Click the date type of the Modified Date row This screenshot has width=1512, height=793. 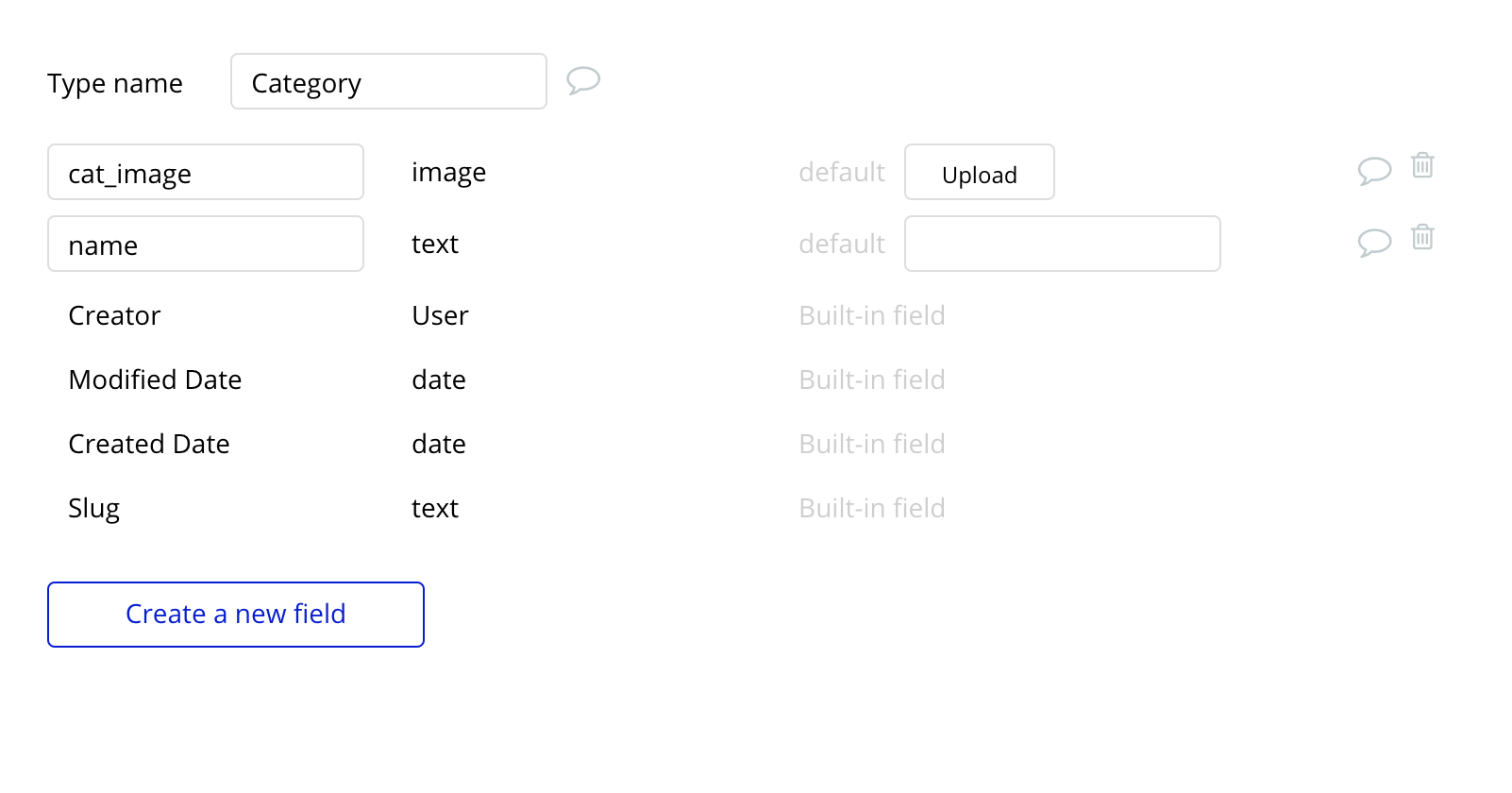point(439,380)
